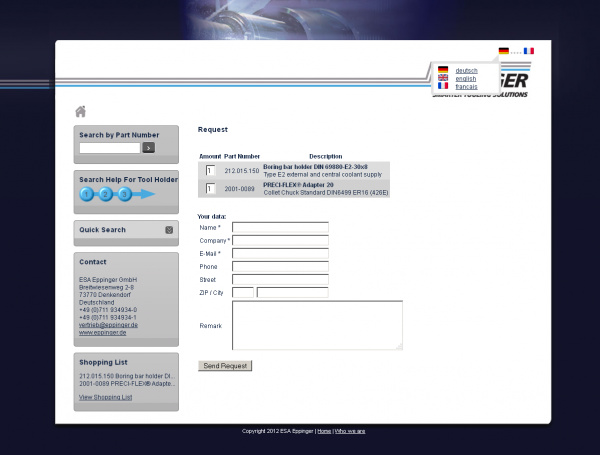The width and height of the screenshot is (600, 455).
Task: Open the View Shopping List link
Action: 105,397
